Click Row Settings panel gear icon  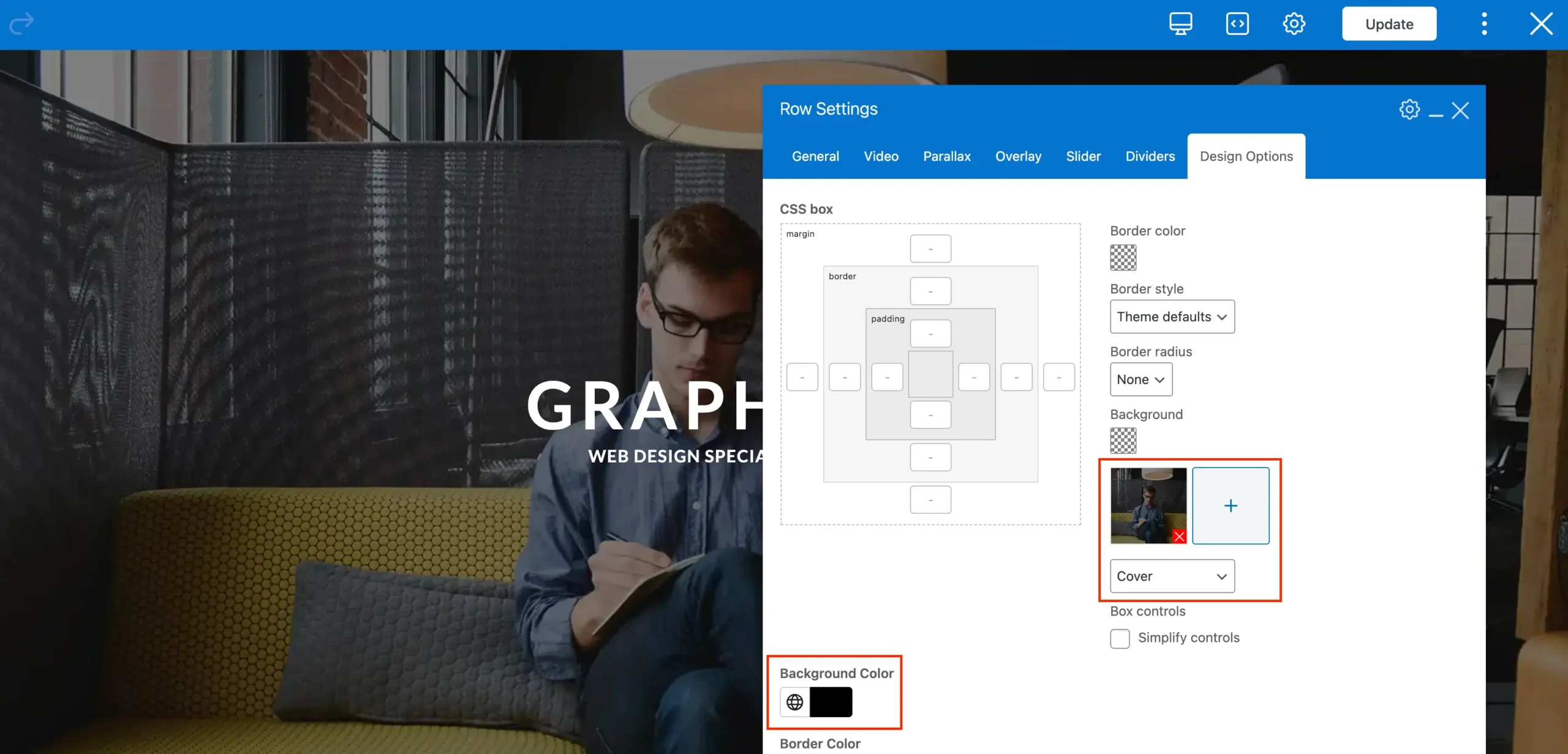pyautogui.click(x=1409, y=110)
